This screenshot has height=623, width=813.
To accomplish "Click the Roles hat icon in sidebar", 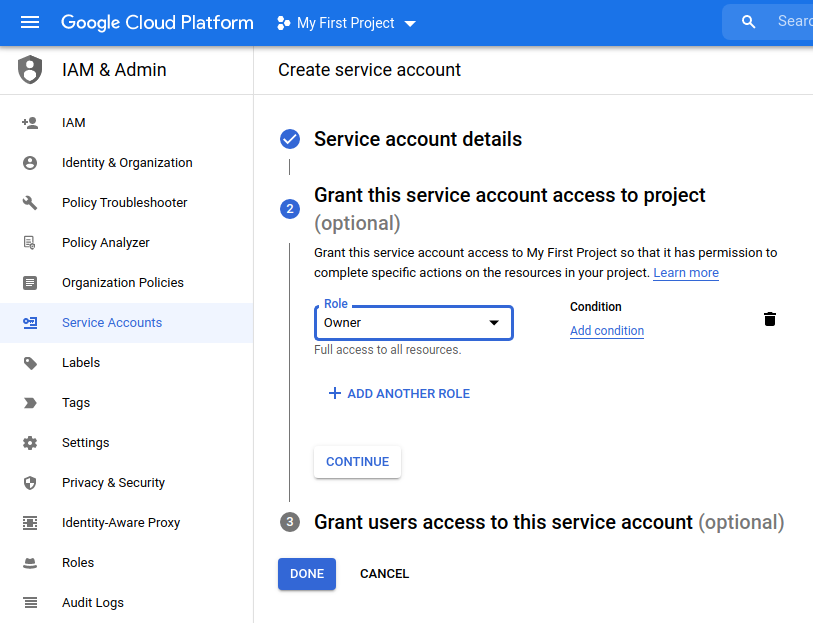I will pos(30,563).
